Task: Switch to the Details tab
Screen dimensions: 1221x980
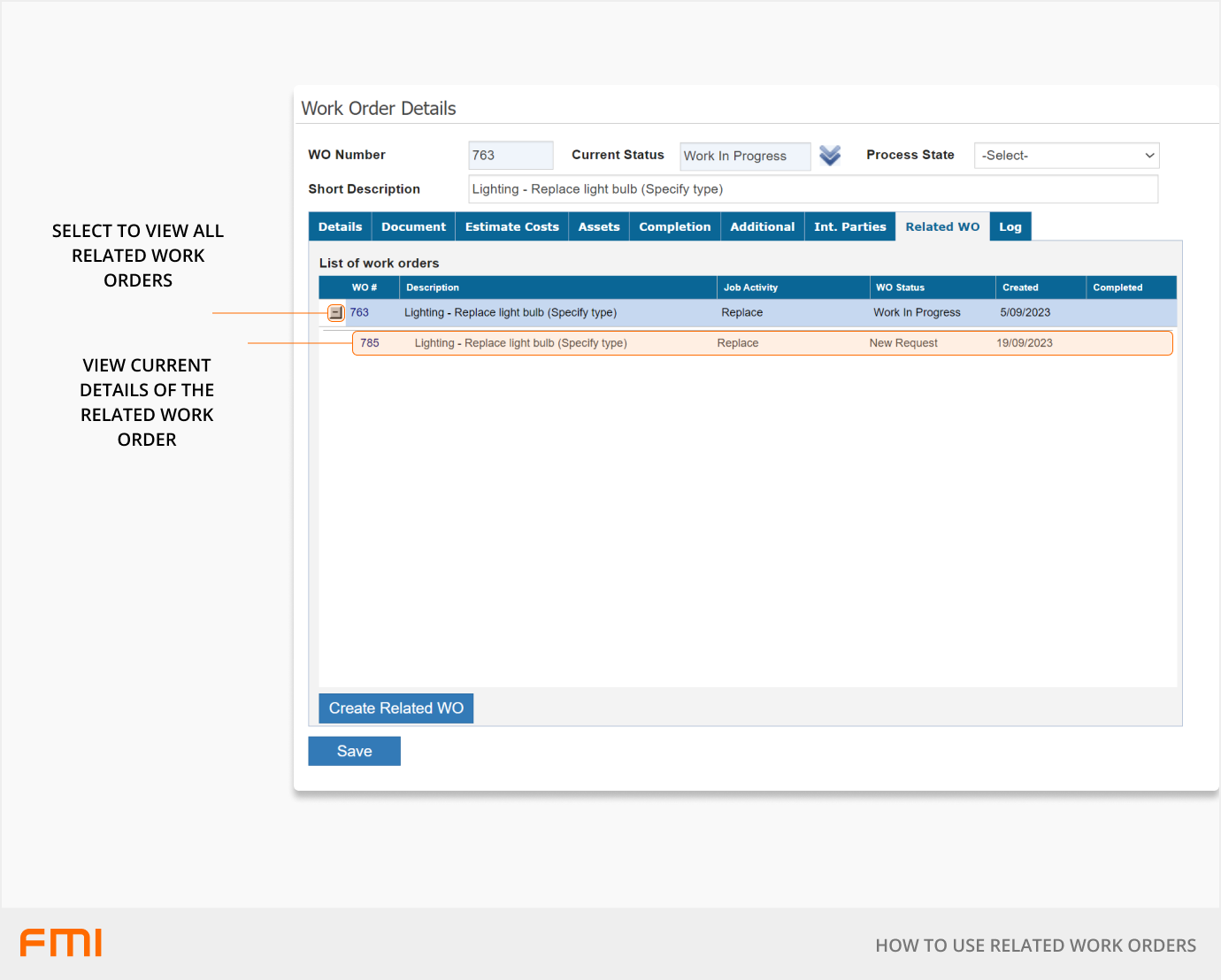Action: coord(340,227)
